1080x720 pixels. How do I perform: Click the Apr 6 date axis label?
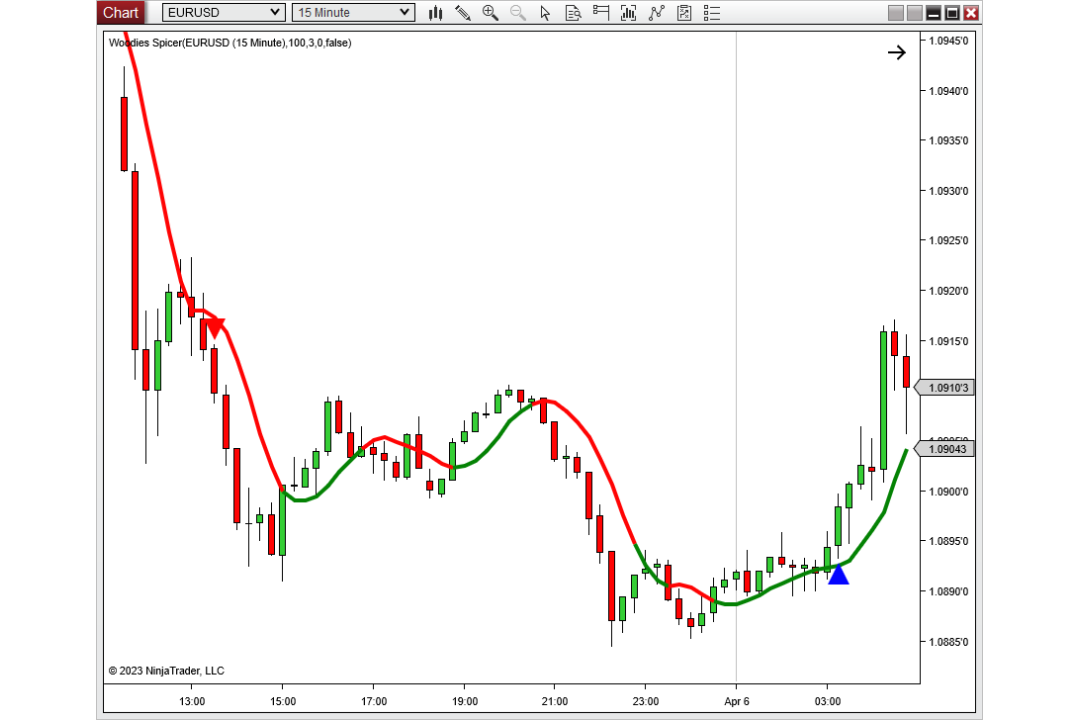coord(736,701)
